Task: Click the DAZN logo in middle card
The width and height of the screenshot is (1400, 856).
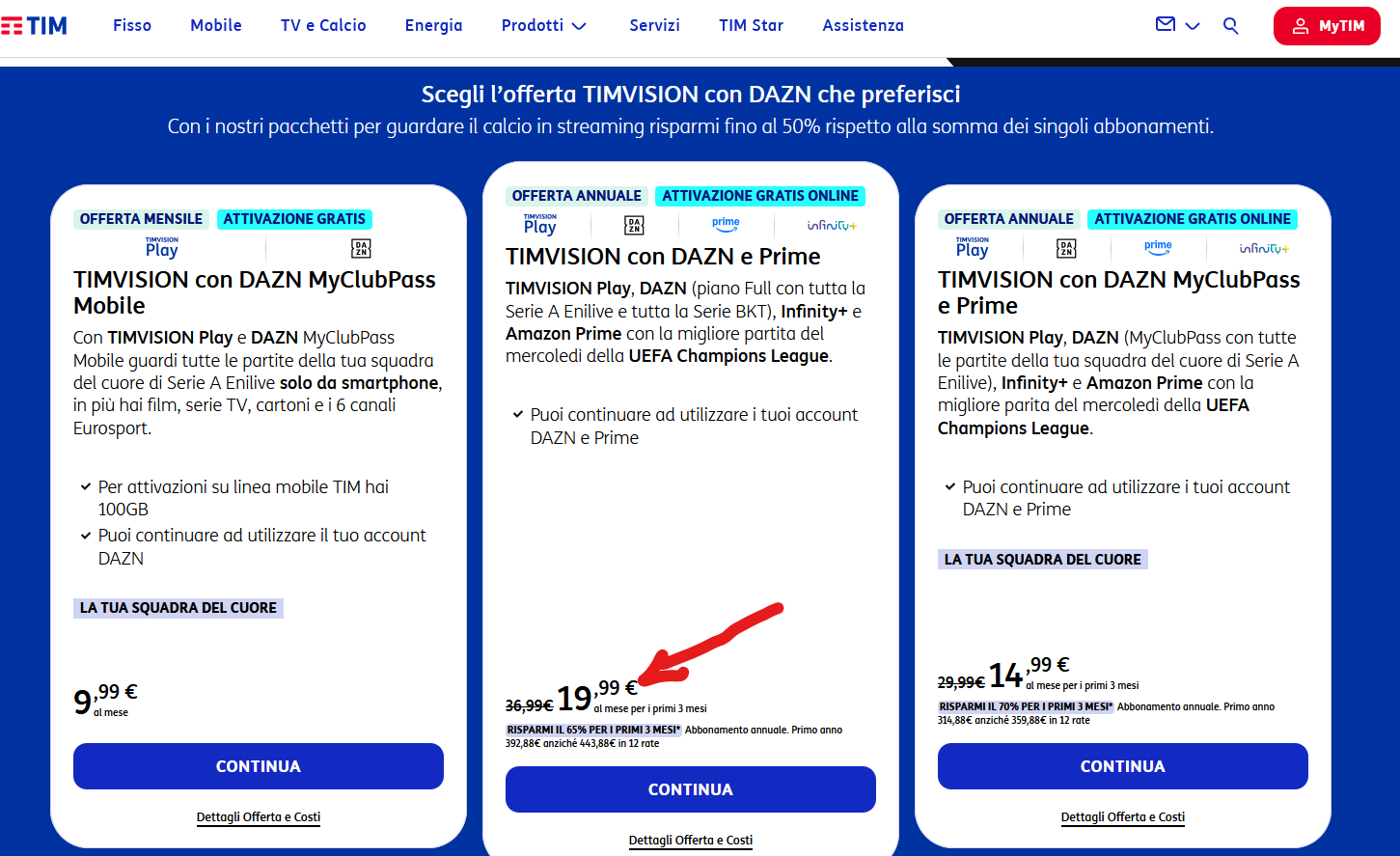Action: [x=634, y=226]
